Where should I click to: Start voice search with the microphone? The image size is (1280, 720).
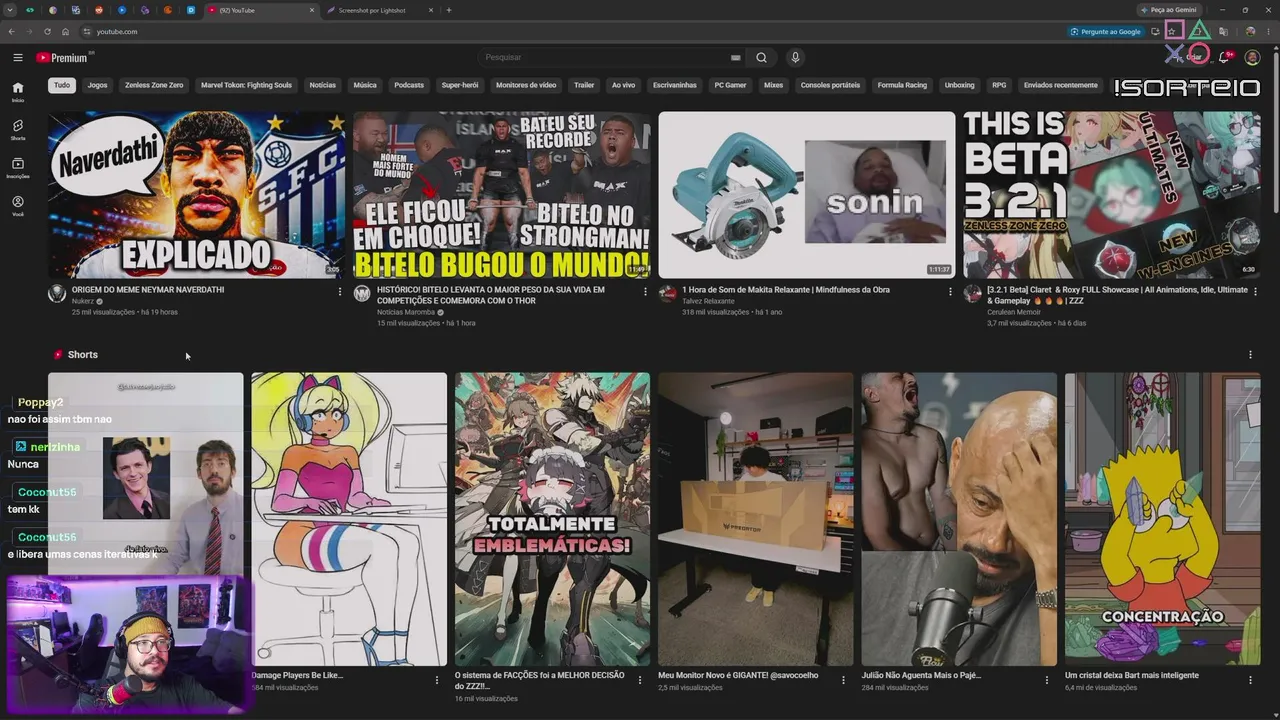(795, 57)
